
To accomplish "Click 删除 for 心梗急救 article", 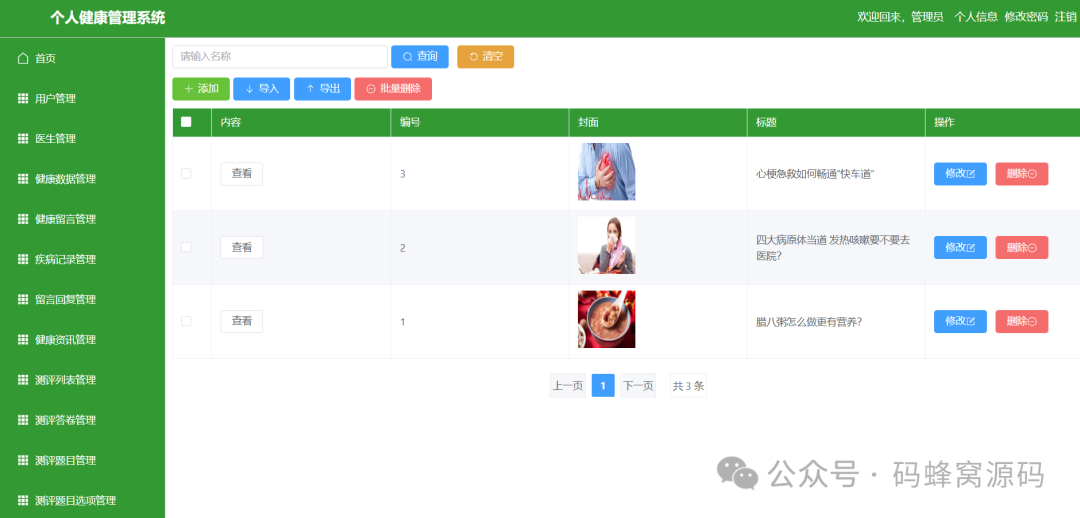I will pyautogui.click(x=1022, y=174).
